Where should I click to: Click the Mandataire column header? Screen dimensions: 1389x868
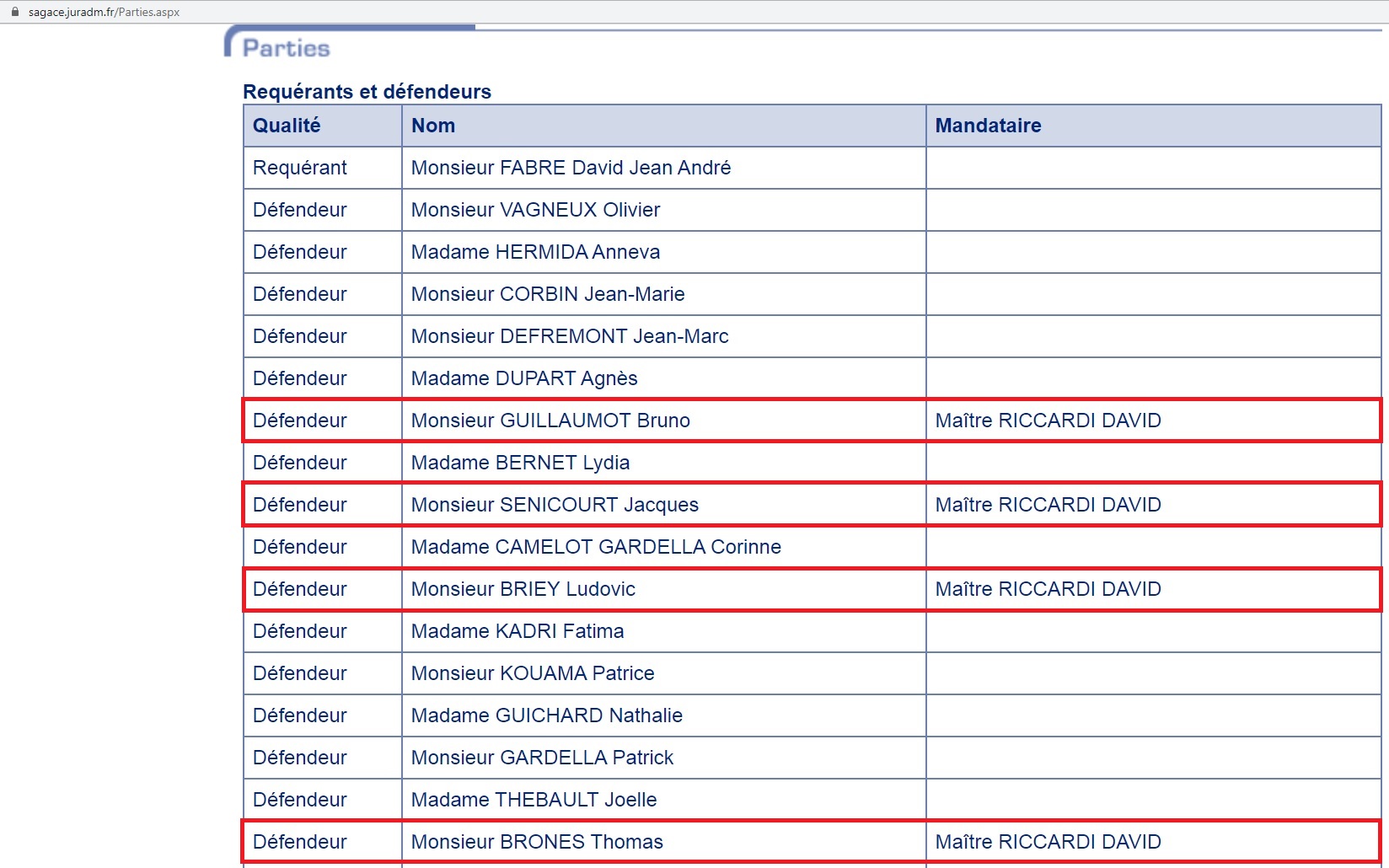[x=988, y=126]
